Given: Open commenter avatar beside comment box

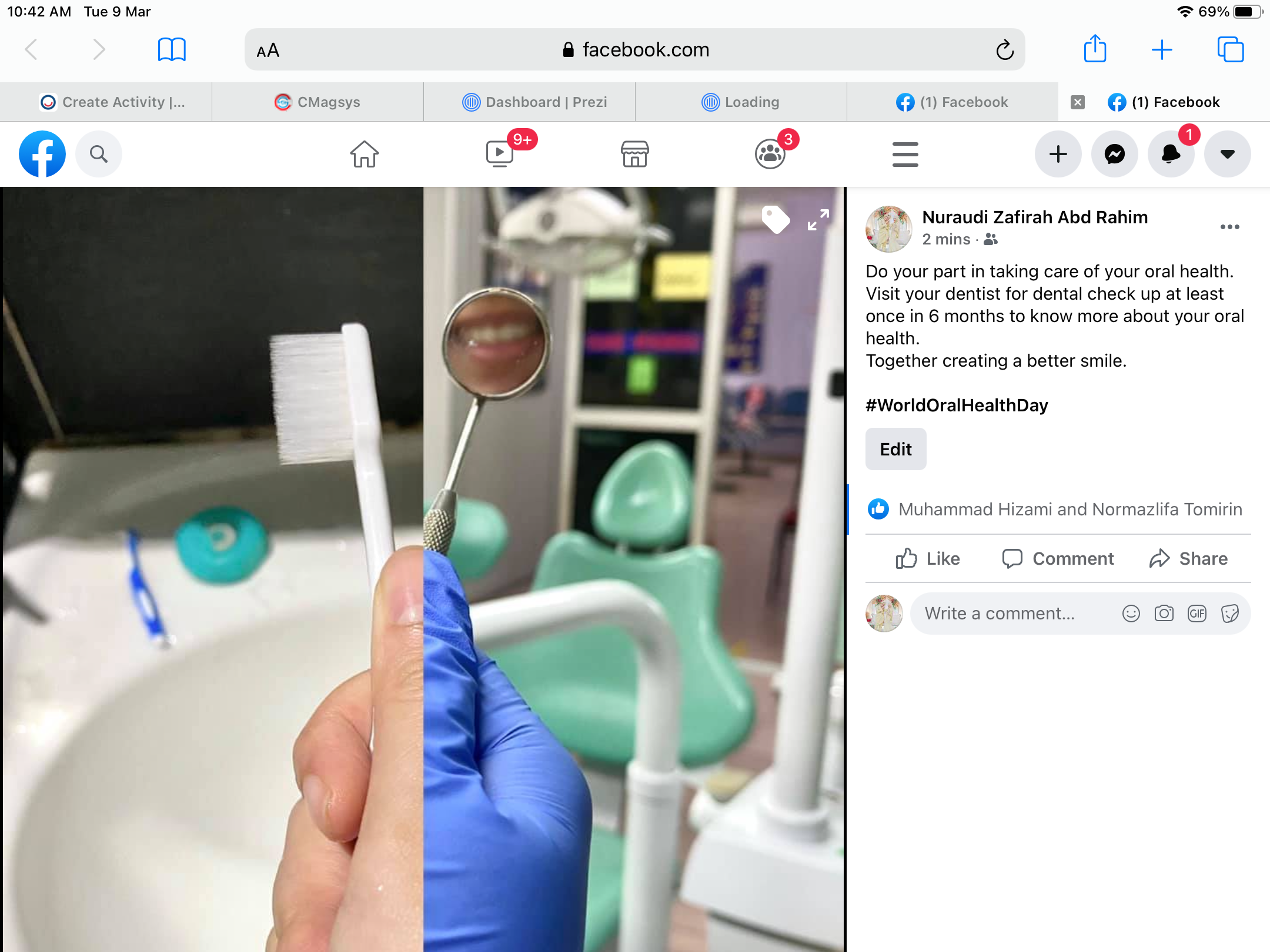Looking at the screenshot, I should click(884, 614).
